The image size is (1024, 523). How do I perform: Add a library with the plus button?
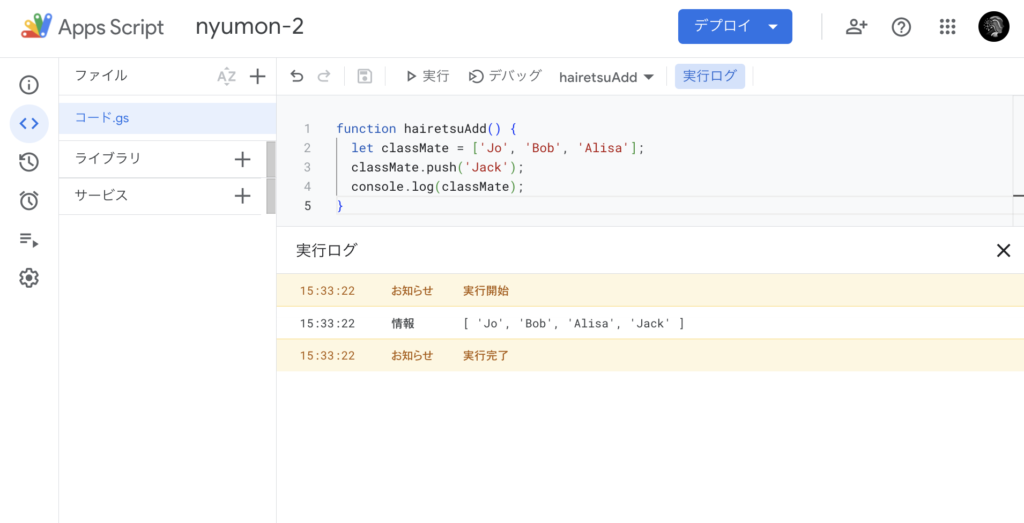pyautogui.click(x=242, y=159)
